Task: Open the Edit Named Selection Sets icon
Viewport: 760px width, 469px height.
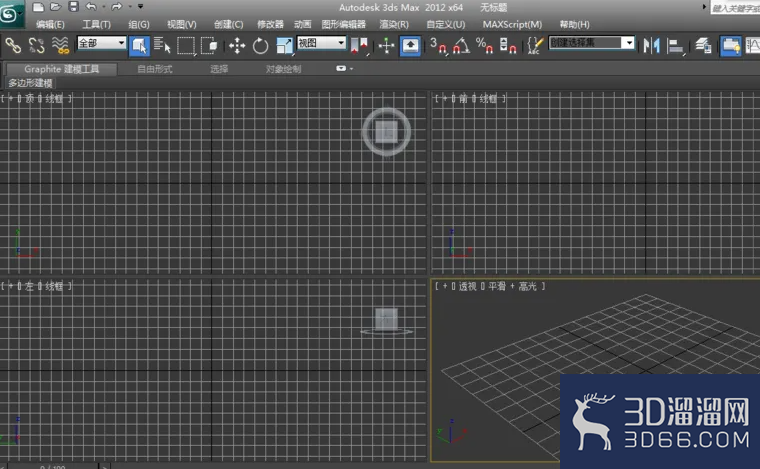Action: pos(535,45)
